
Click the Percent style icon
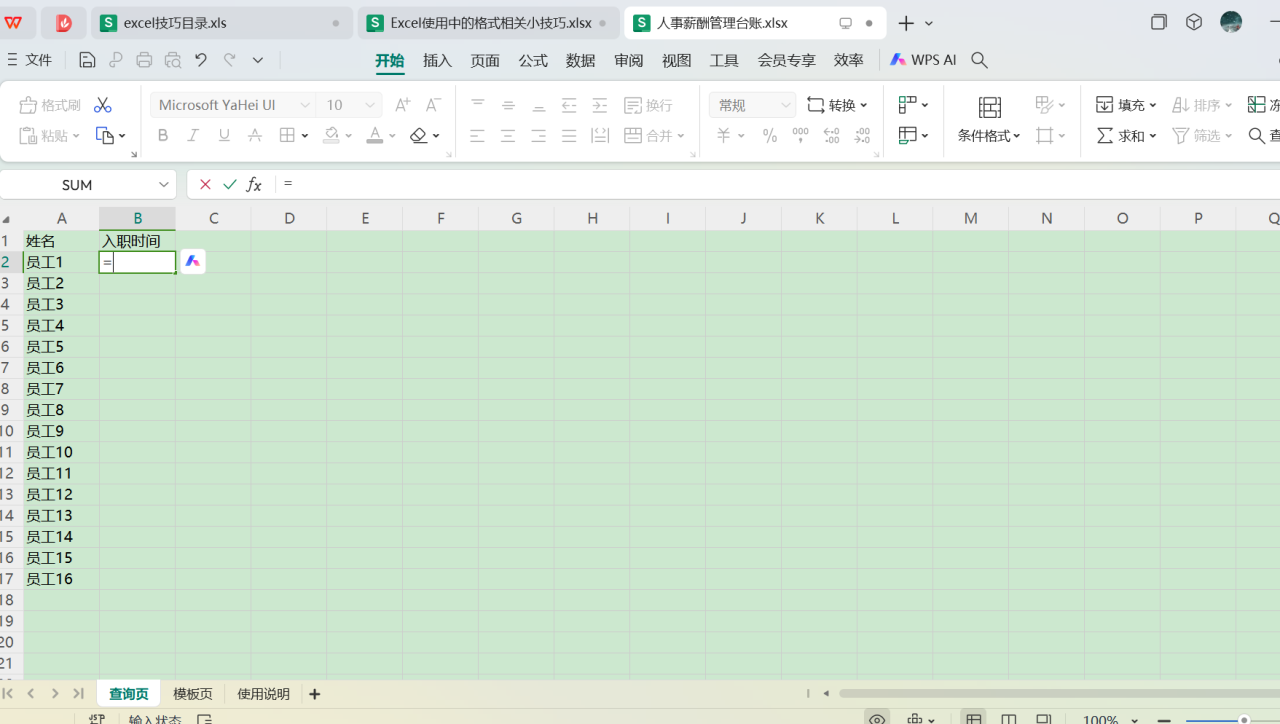point(770,135)
